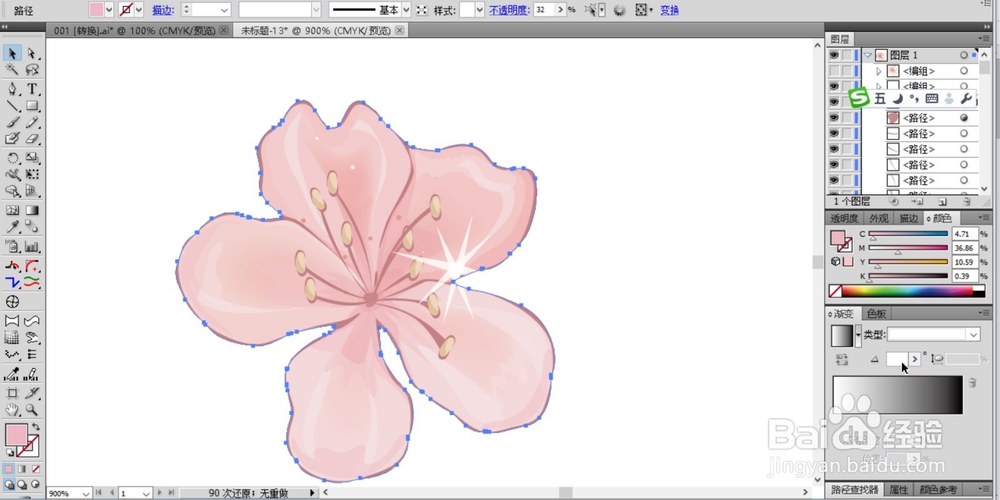The height and width of the screenshot is (500, 1000).
Task: Click target circle of first <编组>
Action: pyautogui.click(x=964, y=71)
